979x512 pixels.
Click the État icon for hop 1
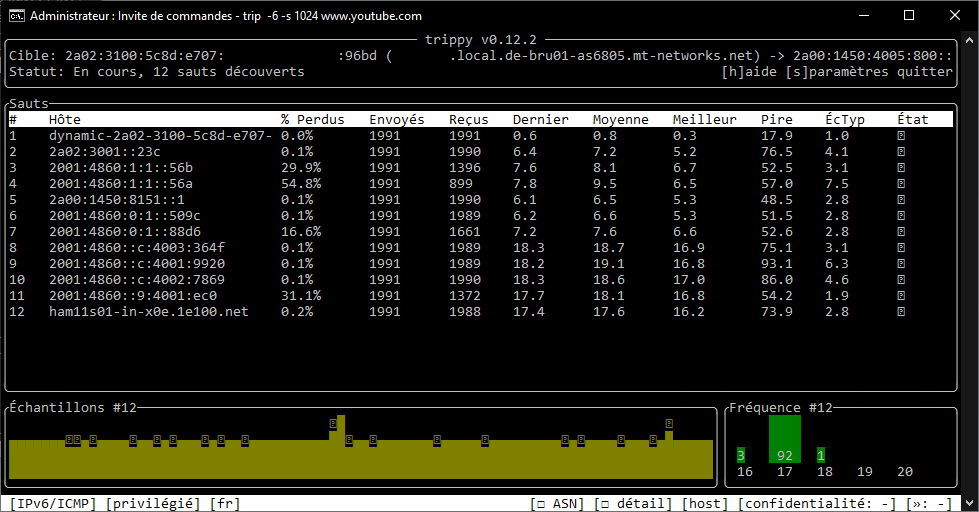click(x=901, y=135)
